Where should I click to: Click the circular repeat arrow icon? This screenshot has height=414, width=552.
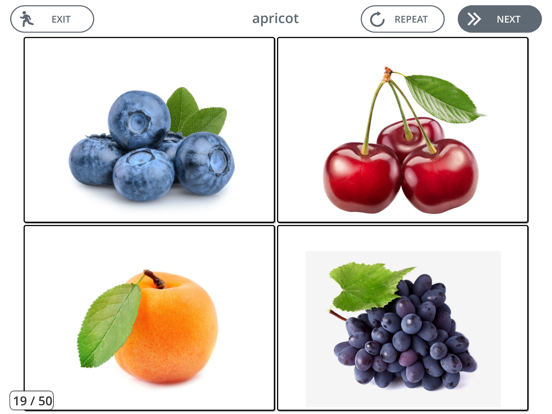(x=377, y=19)
